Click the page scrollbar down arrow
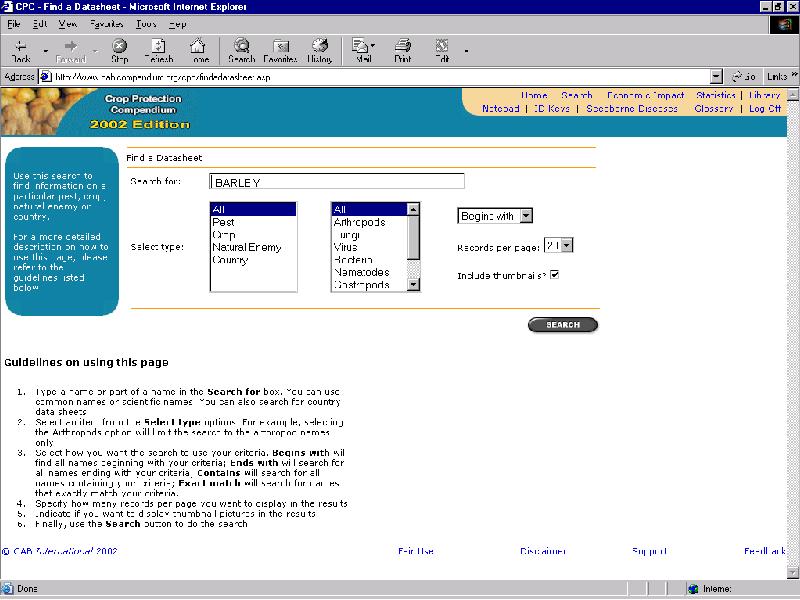 [x=793, y=573]
